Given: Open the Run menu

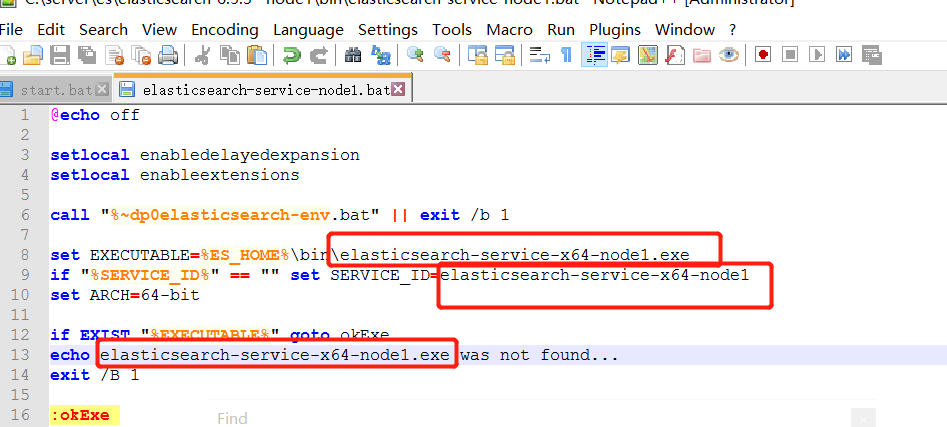Looking at the screenshot, I should click(x=561, y=30).
